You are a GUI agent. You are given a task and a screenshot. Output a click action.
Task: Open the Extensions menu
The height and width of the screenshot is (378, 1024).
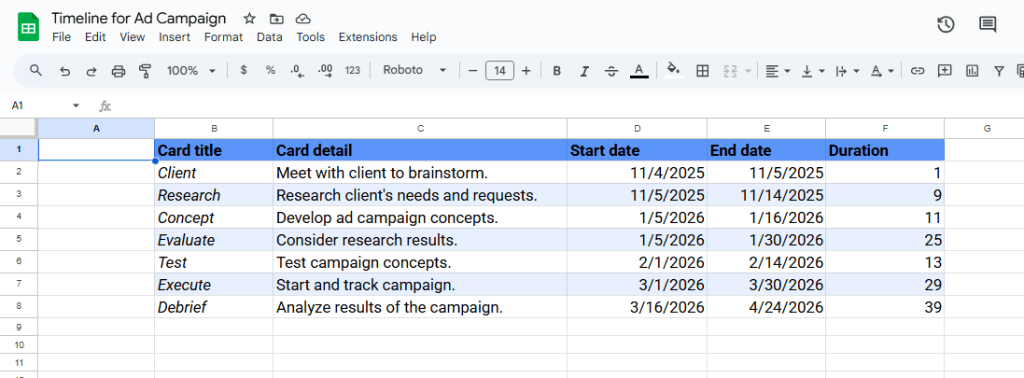[x=368, y=37]
